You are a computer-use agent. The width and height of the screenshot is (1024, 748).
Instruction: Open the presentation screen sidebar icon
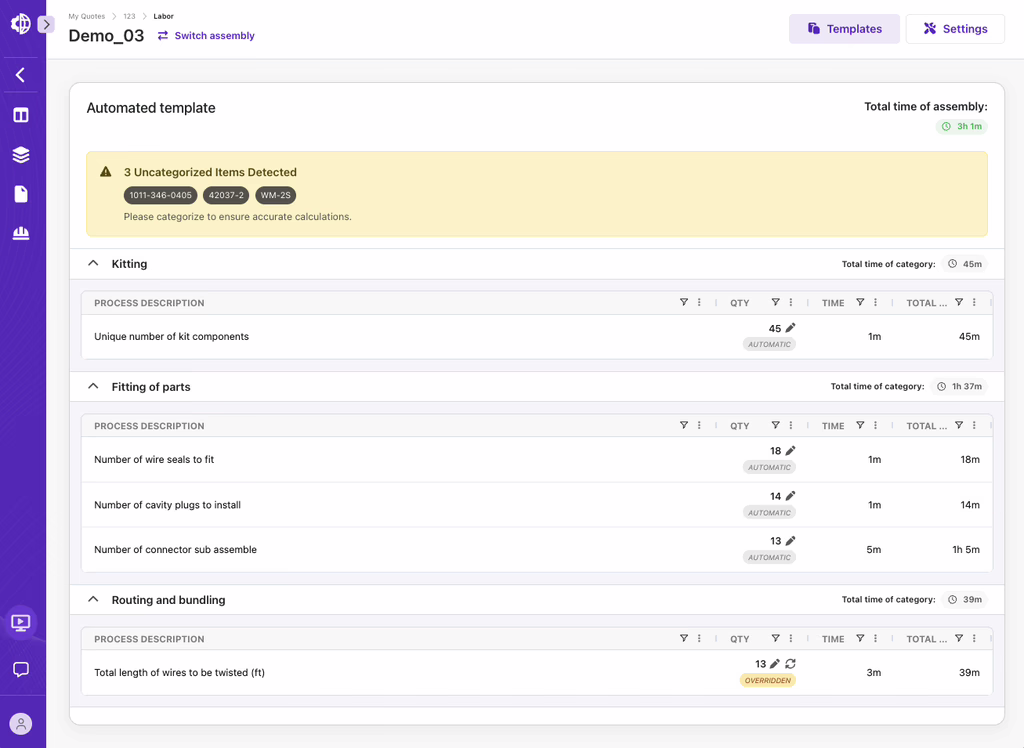[21, 622]
